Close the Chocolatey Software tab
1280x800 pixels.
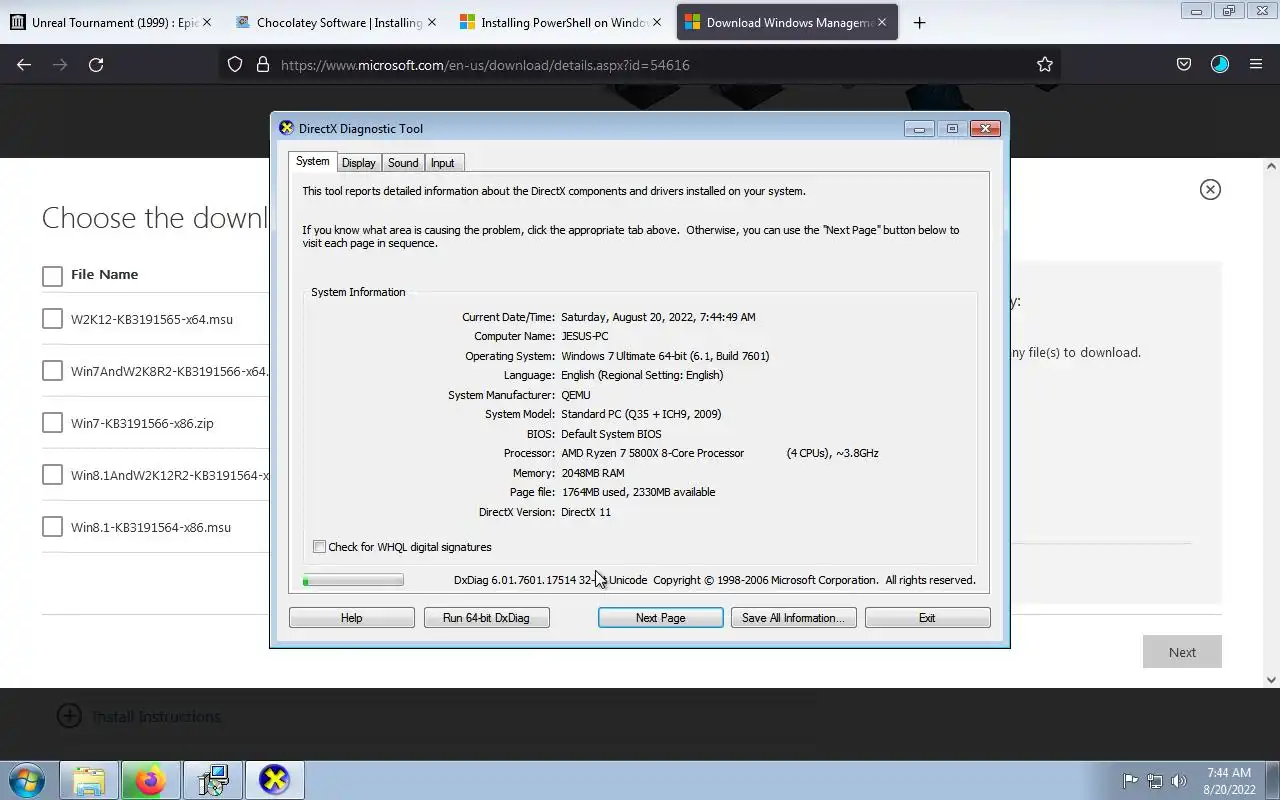[x=432, y=22]
